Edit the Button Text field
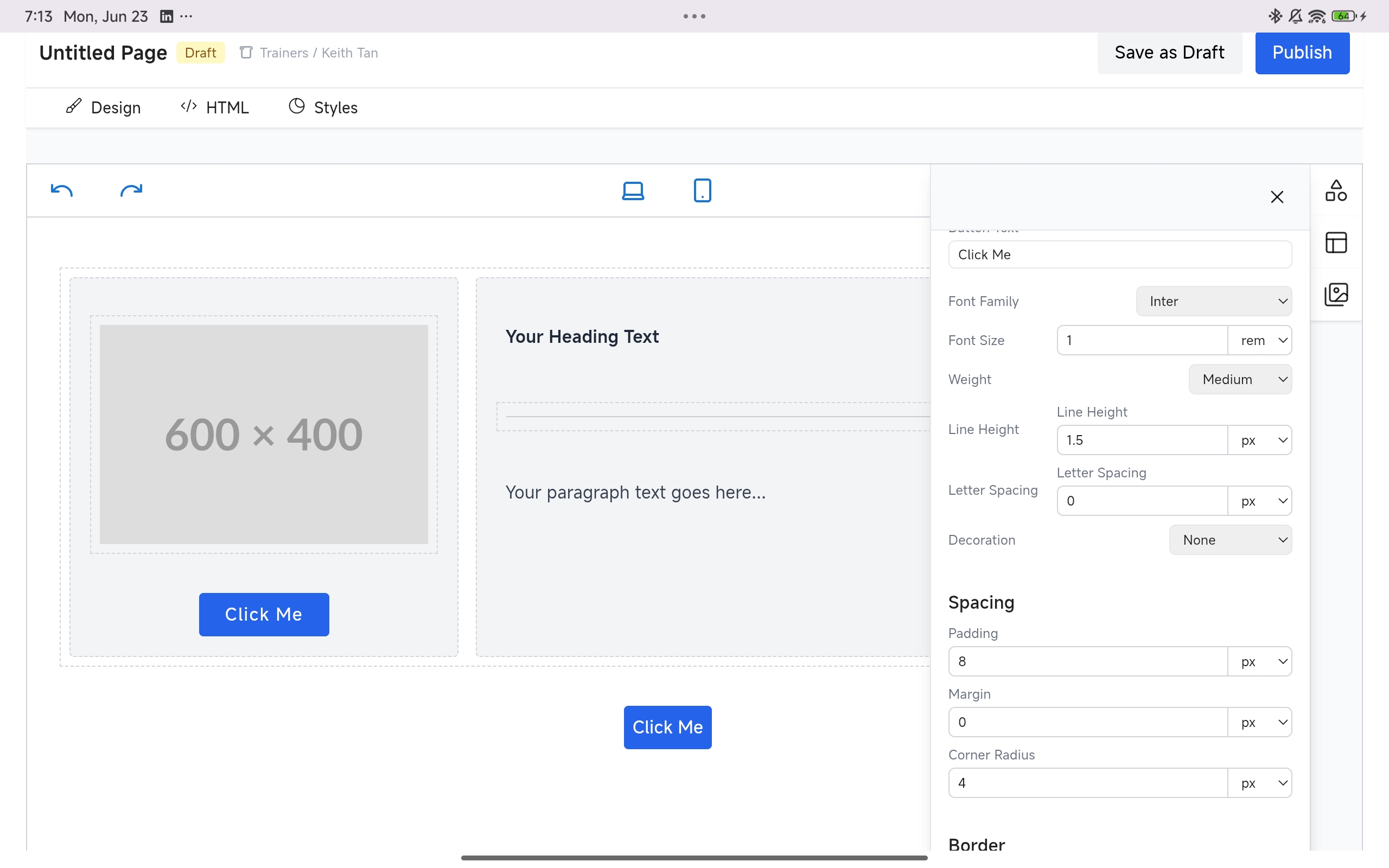The height and width of the screenshot is (868, 1389). click(x=1119, y=254)
